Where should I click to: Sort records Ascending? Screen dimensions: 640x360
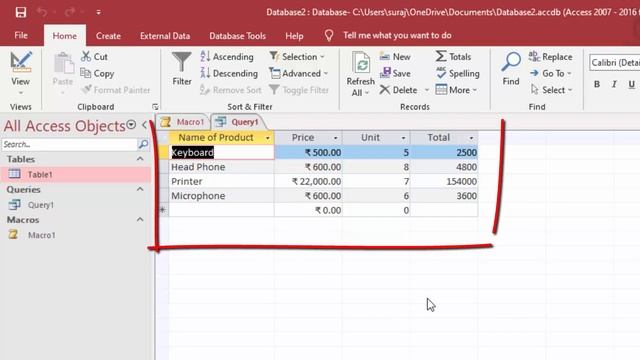(x=227, y=57)
